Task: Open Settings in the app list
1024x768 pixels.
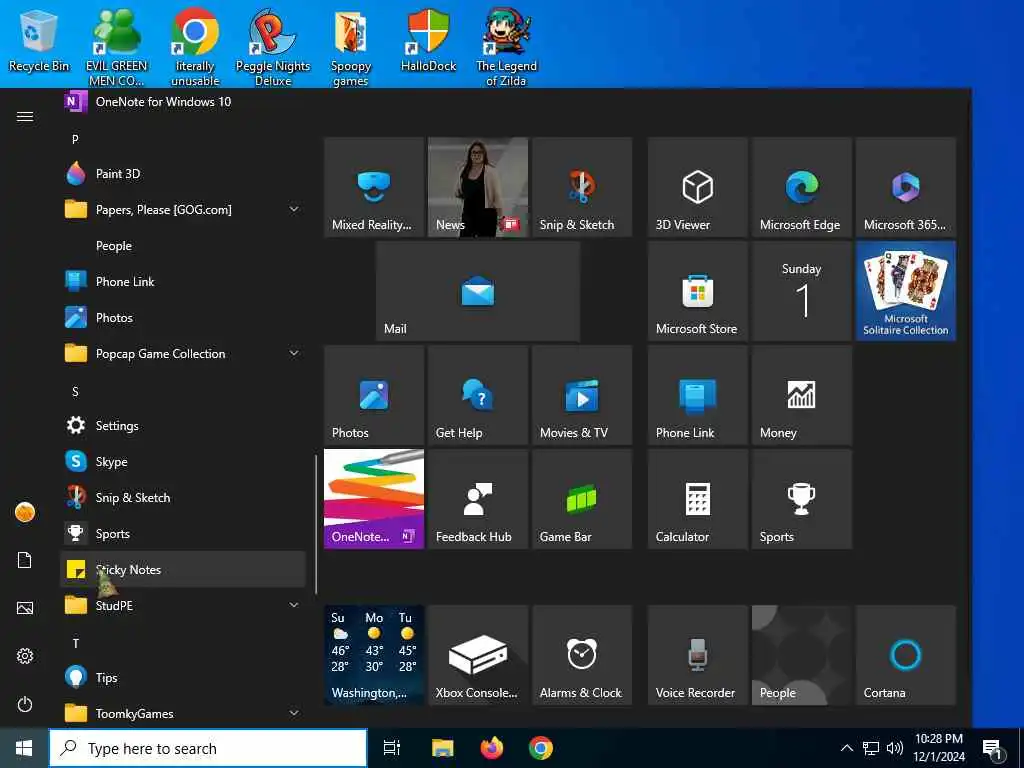Action: pos(182,426)
